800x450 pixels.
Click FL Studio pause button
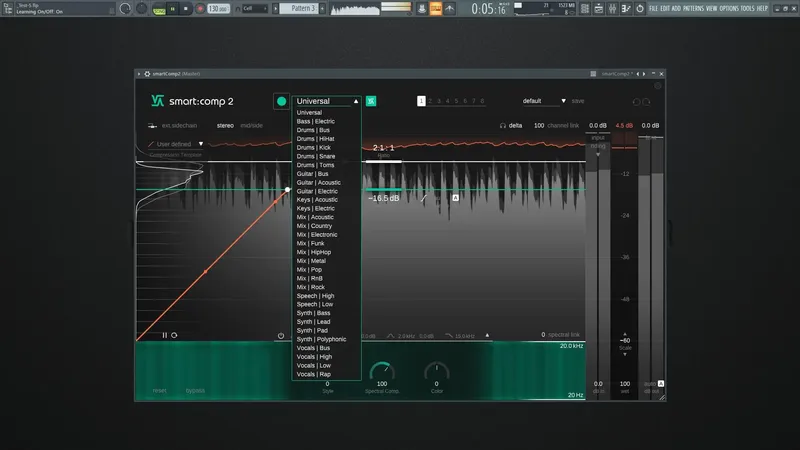173,9
